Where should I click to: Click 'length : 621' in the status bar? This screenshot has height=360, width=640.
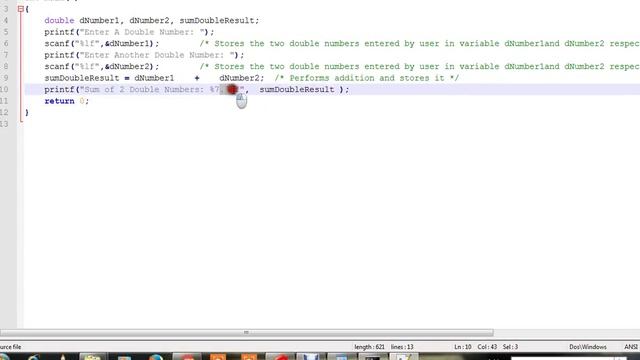coord(369,347)
